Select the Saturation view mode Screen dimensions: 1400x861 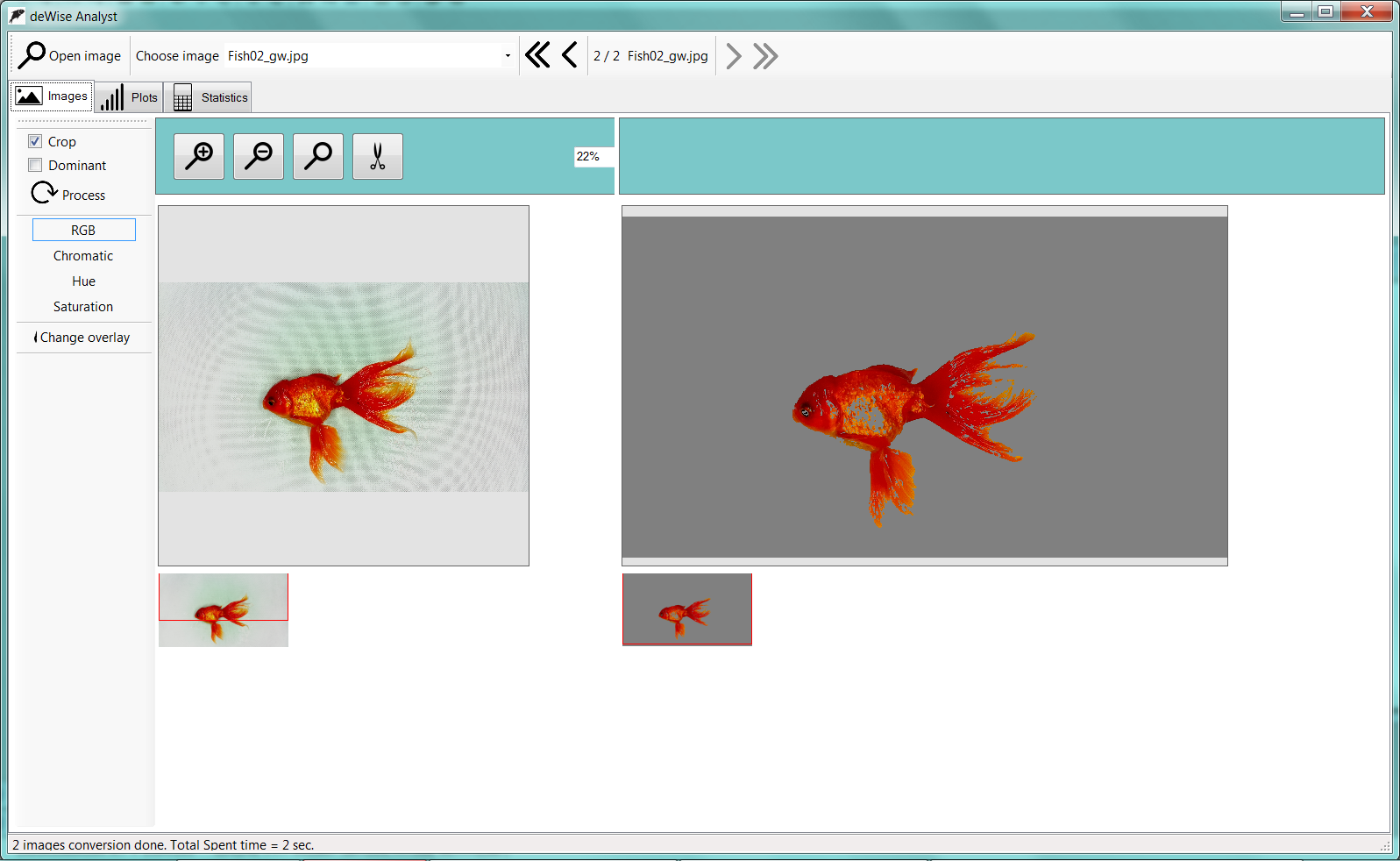(x=83, y=307)
